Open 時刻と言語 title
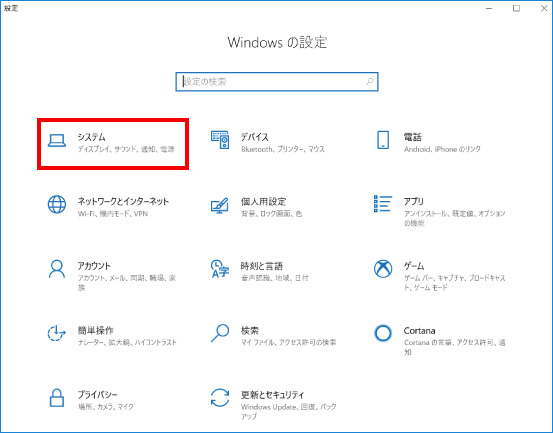553x433 pixels. [x=262, y=266]
